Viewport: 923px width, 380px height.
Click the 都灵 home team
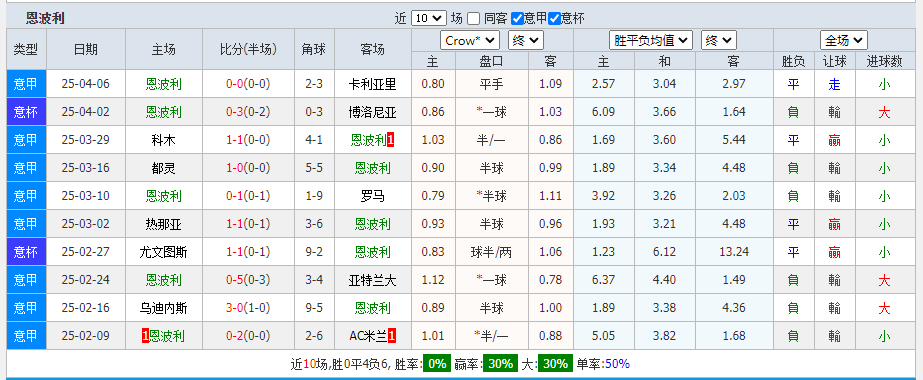164,168
